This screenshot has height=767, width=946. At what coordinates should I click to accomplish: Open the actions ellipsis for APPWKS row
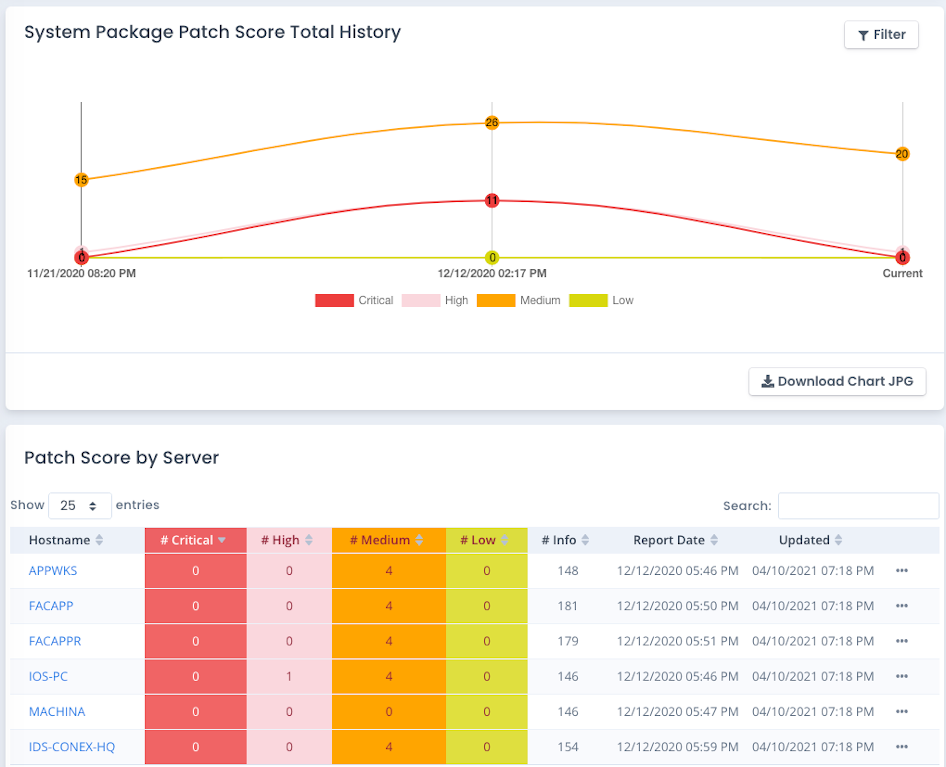(x=901, y=570)
